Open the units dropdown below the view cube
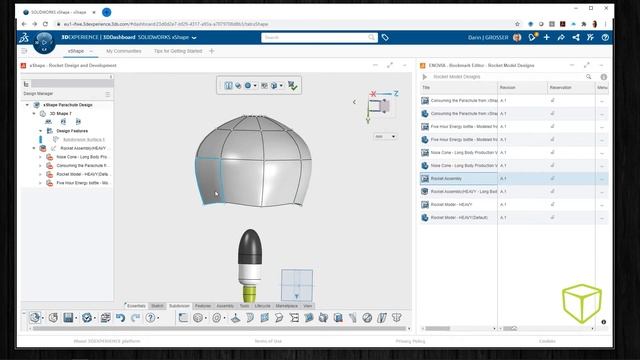Screen dimensions: 640x360 point(385,136)
